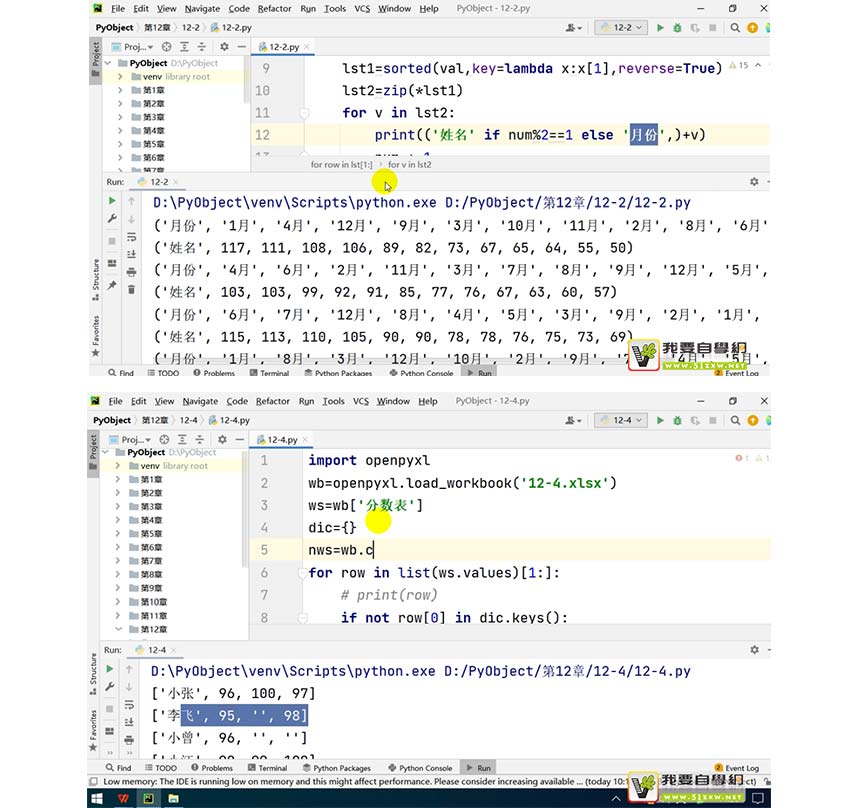This screenshot has height=808, width=860.
Task: Toggle Favorites side tab in 12-4.py window
Action: point(93,730)
